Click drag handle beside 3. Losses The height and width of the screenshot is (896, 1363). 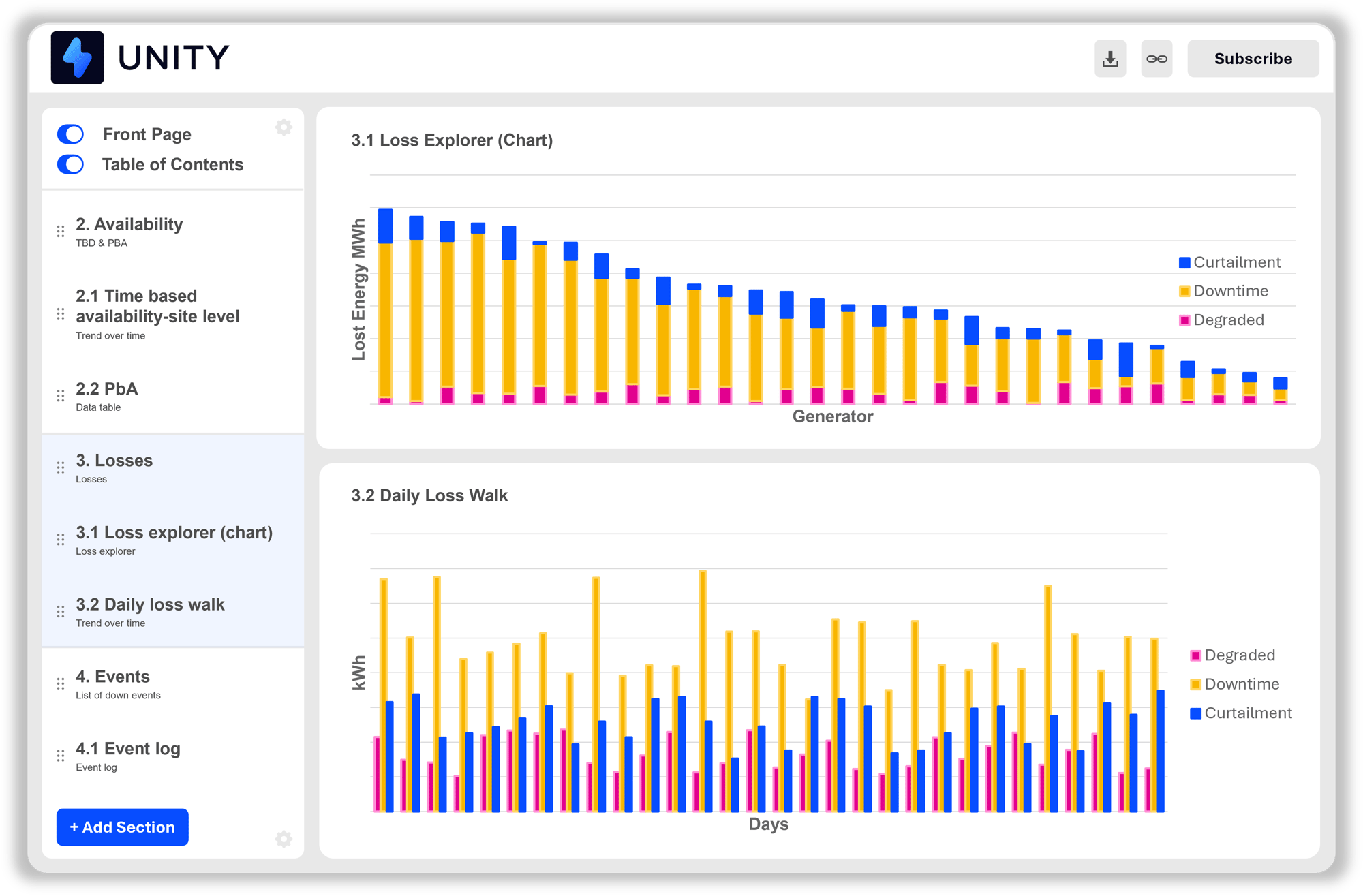tap(61, 467)
